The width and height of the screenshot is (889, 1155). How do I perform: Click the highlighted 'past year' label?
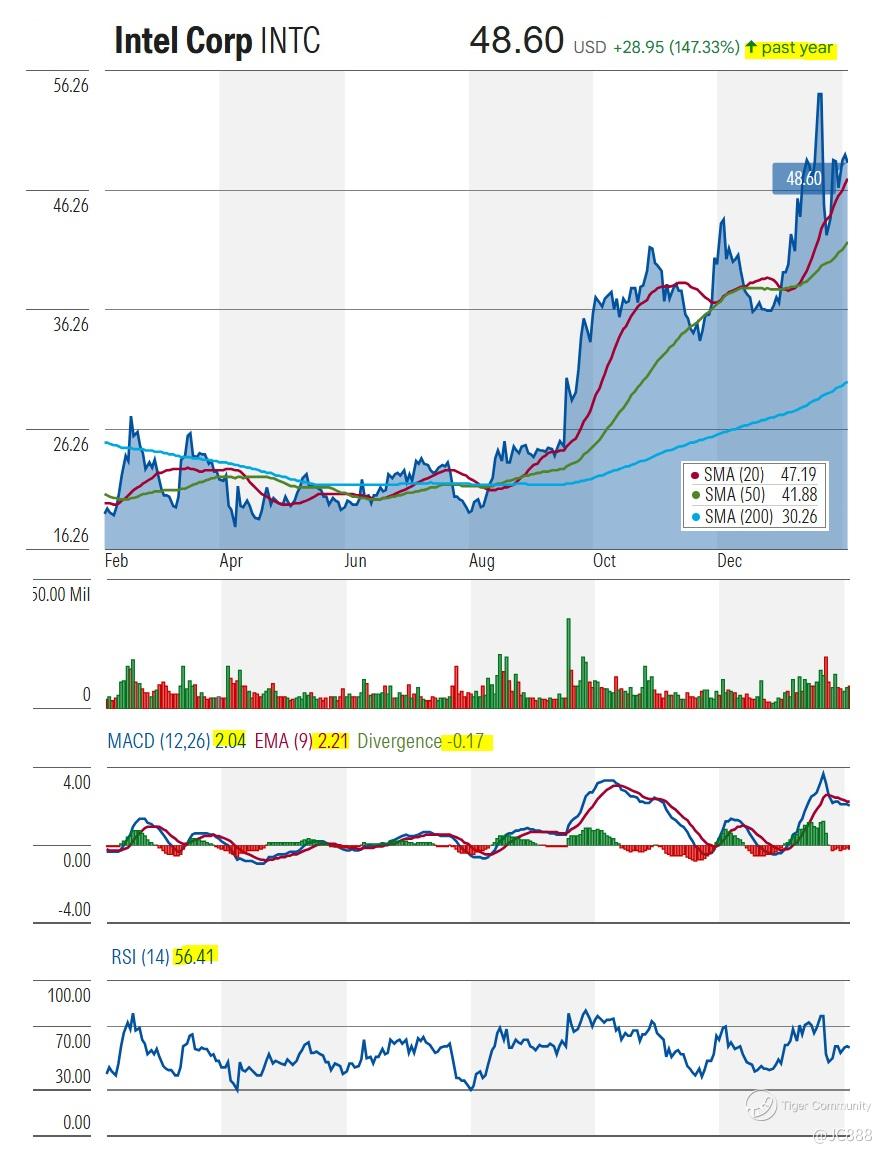[797, 49]
